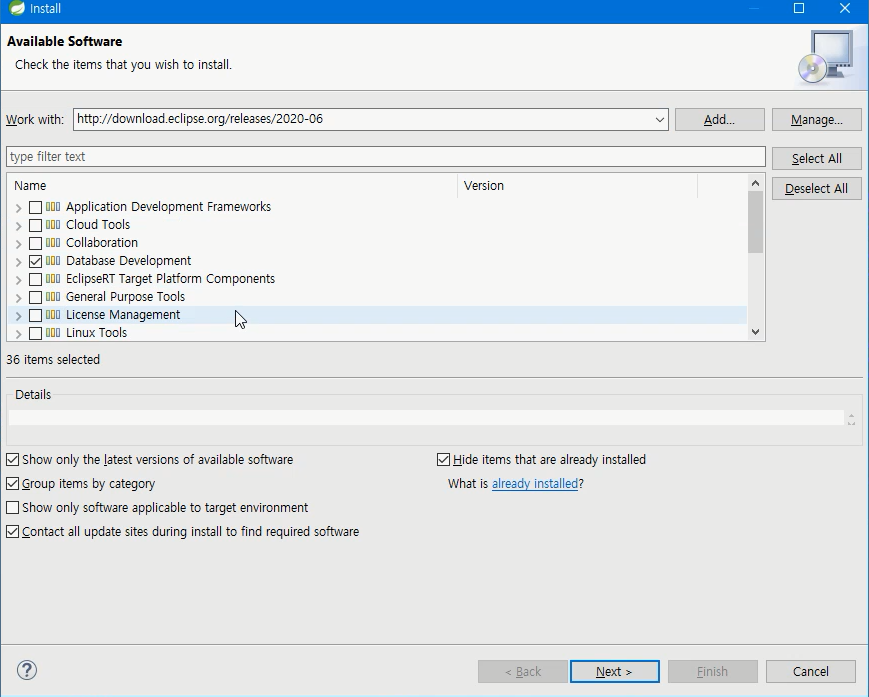
Task: Click category icon beside Cloud Tools
Action: click(x=53, y=225)
